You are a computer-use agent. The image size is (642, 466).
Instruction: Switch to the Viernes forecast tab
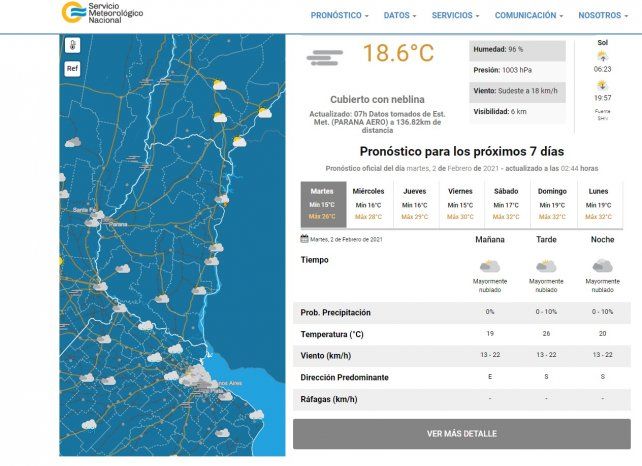tap(460, 204)
